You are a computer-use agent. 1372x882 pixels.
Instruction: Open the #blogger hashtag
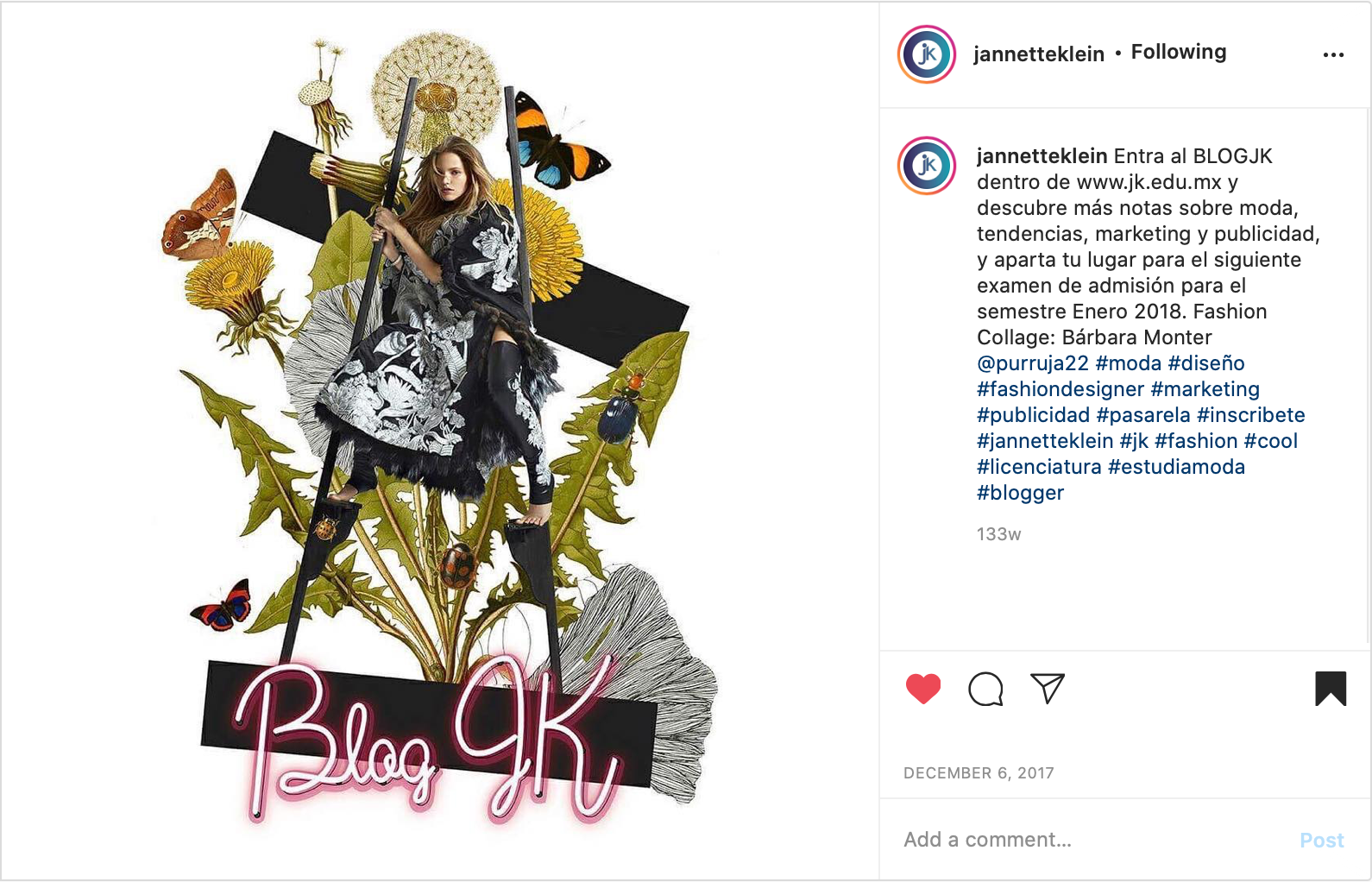pos(1021,493)
